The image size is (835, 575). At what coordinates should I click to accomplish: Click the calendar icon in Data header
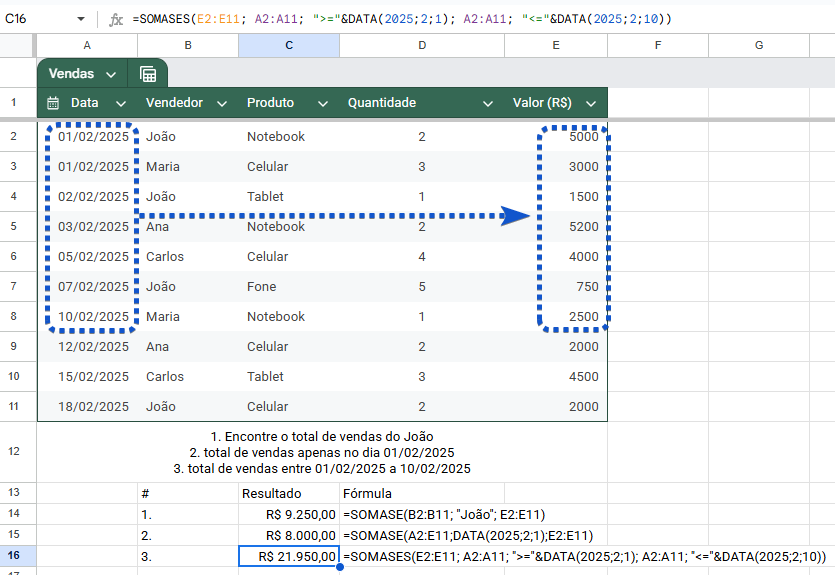tap(53, 103)
